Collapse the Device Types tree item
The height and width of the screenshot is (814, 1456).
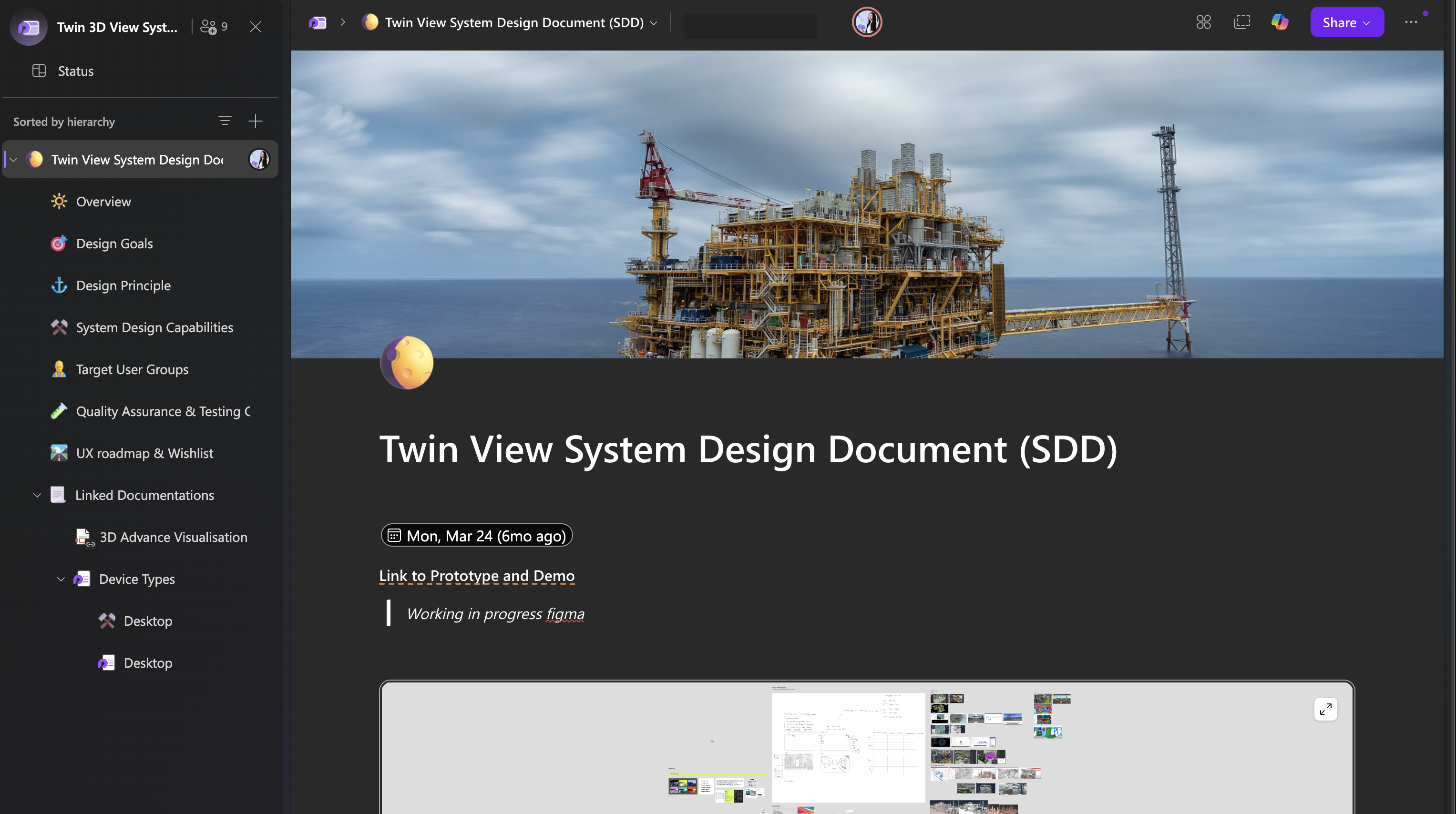[61, 579]
